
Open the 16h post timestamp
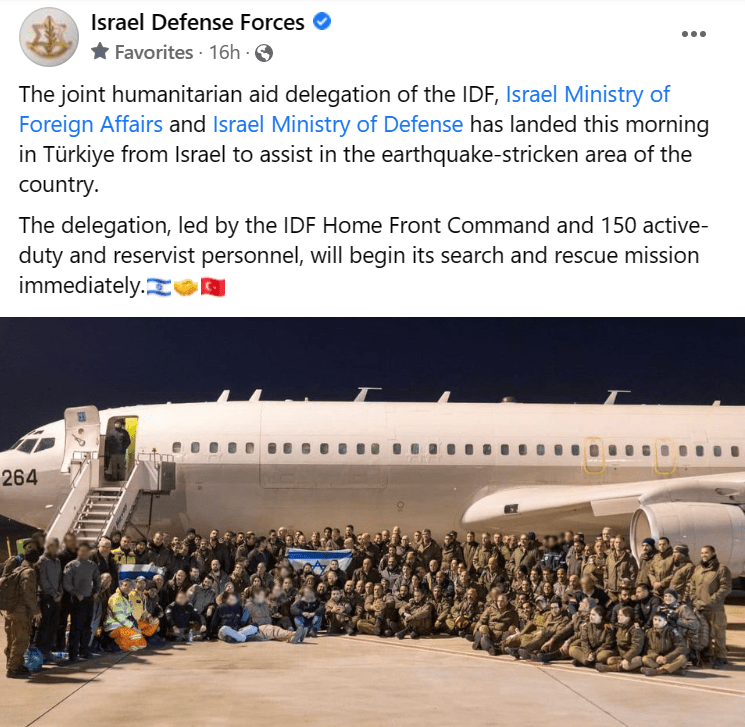pos(224,52)
